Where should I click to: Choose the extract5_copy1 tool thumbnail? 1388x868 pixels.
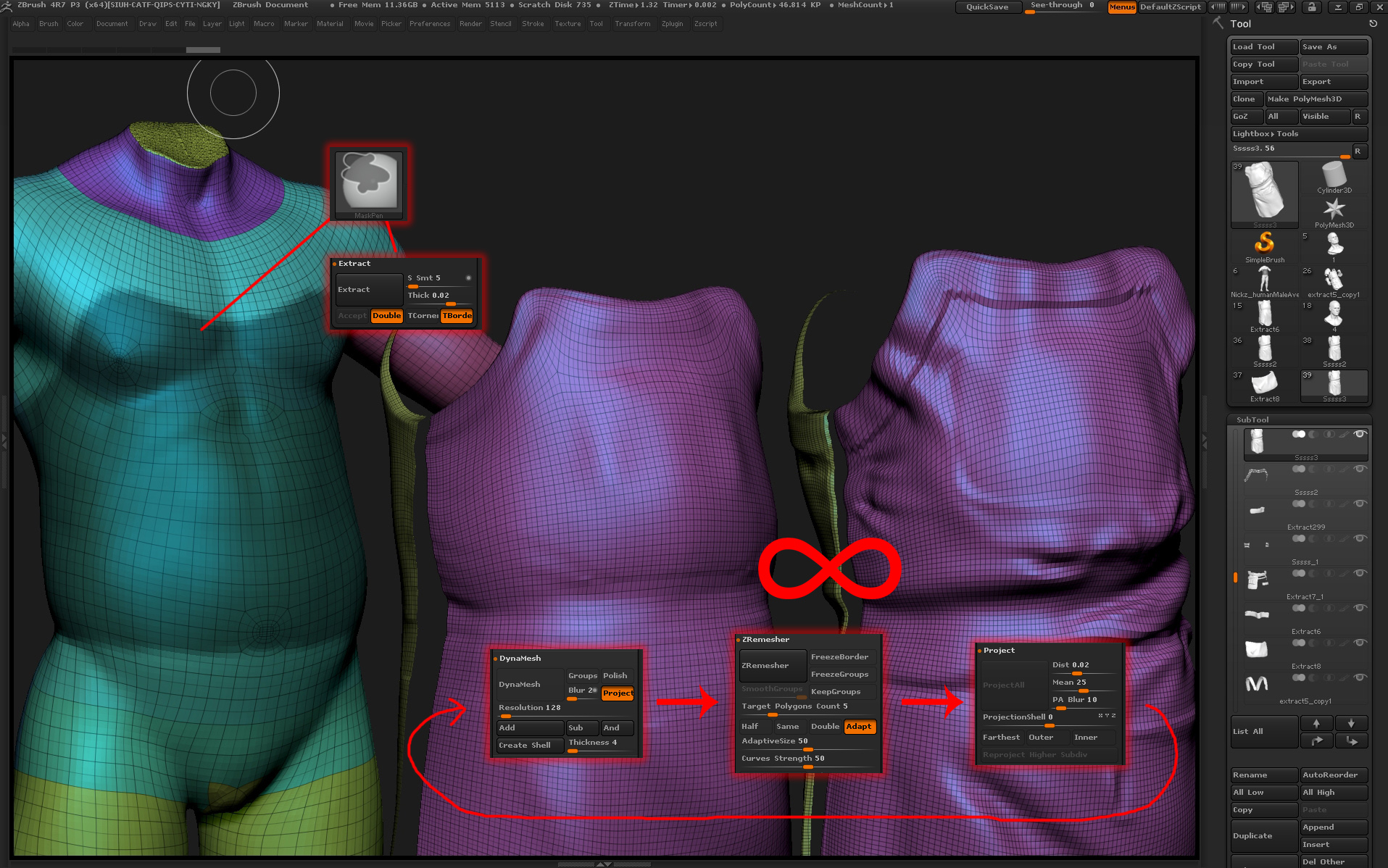(x=1334, y=282)
